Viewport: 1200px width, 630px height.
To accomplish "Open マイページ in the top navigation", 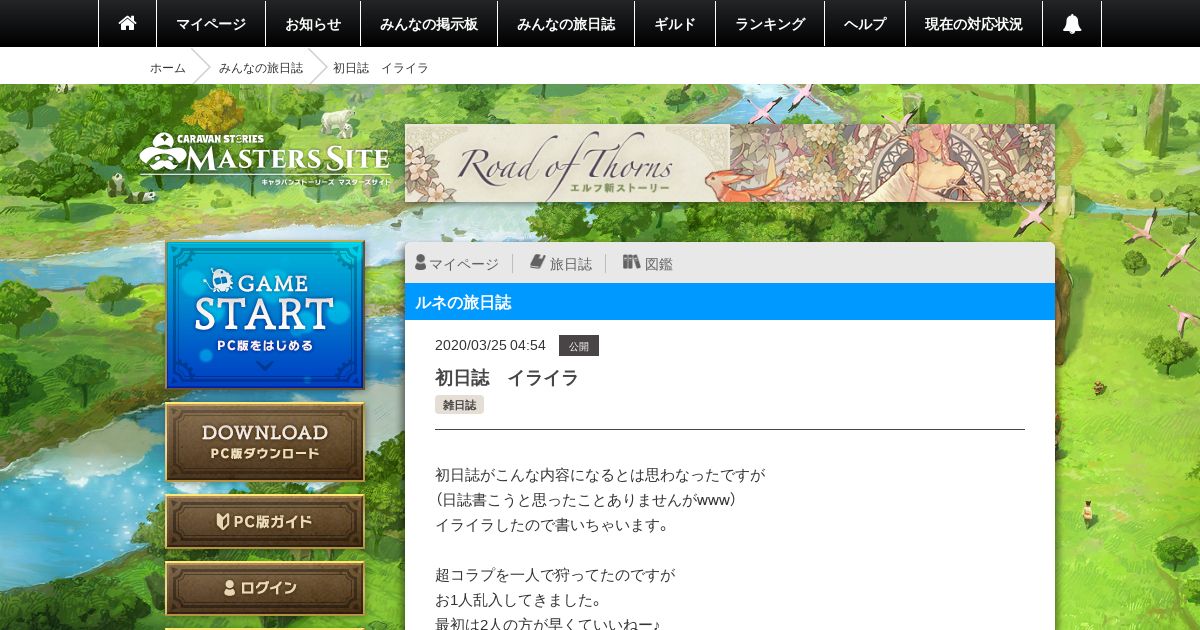I will pyautogui.click(x=211, y=23).
